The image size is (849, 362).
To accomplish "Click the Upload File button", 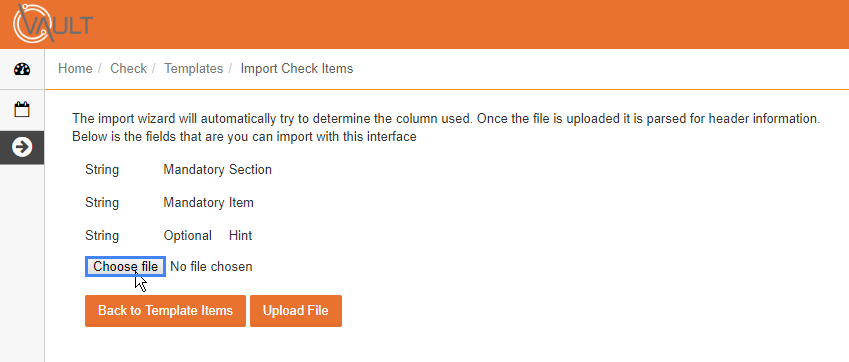I will (296, 311).
